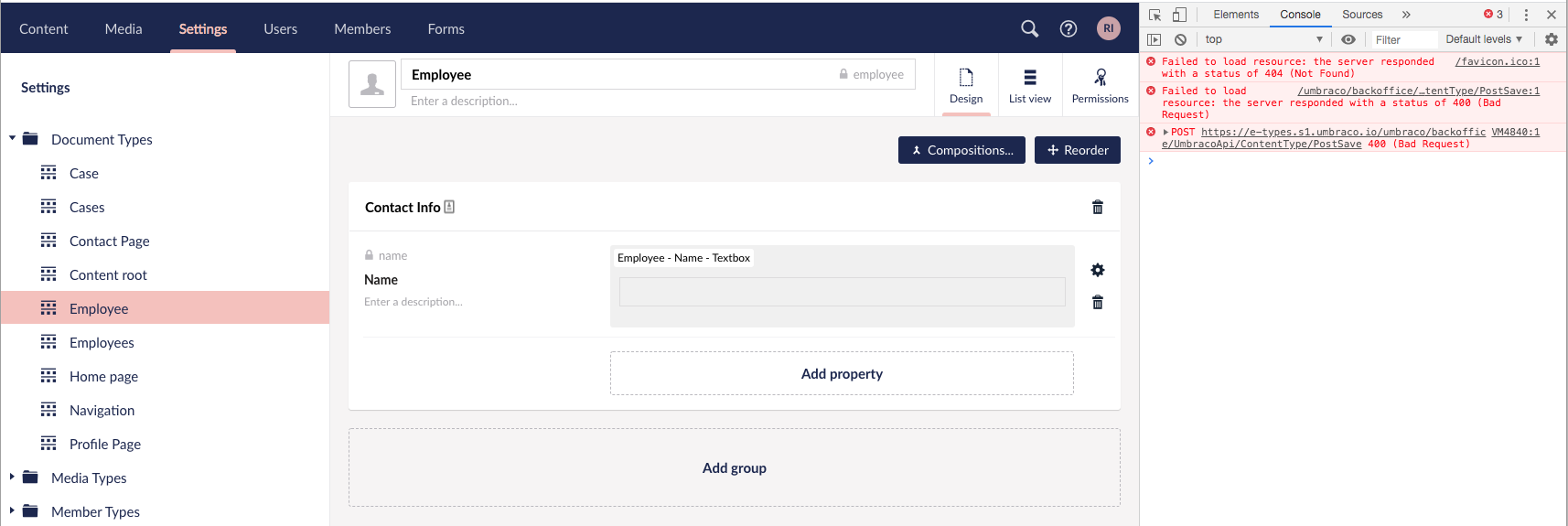Select the Navigation grid icon
Image resolution: width=1568 pixels, height=526 pixels.
point(48,410)
